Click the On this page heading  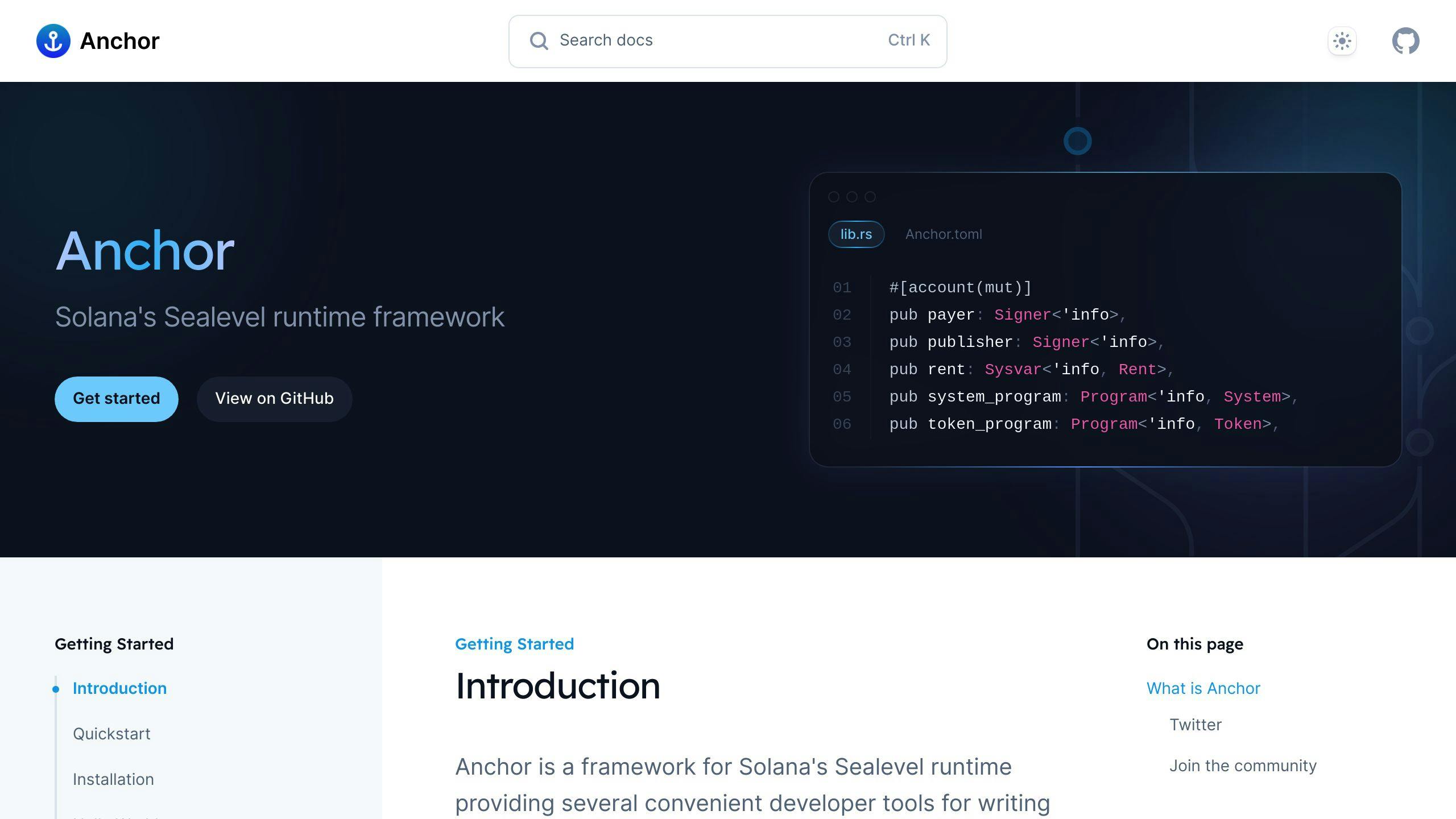click(1195, 644)
